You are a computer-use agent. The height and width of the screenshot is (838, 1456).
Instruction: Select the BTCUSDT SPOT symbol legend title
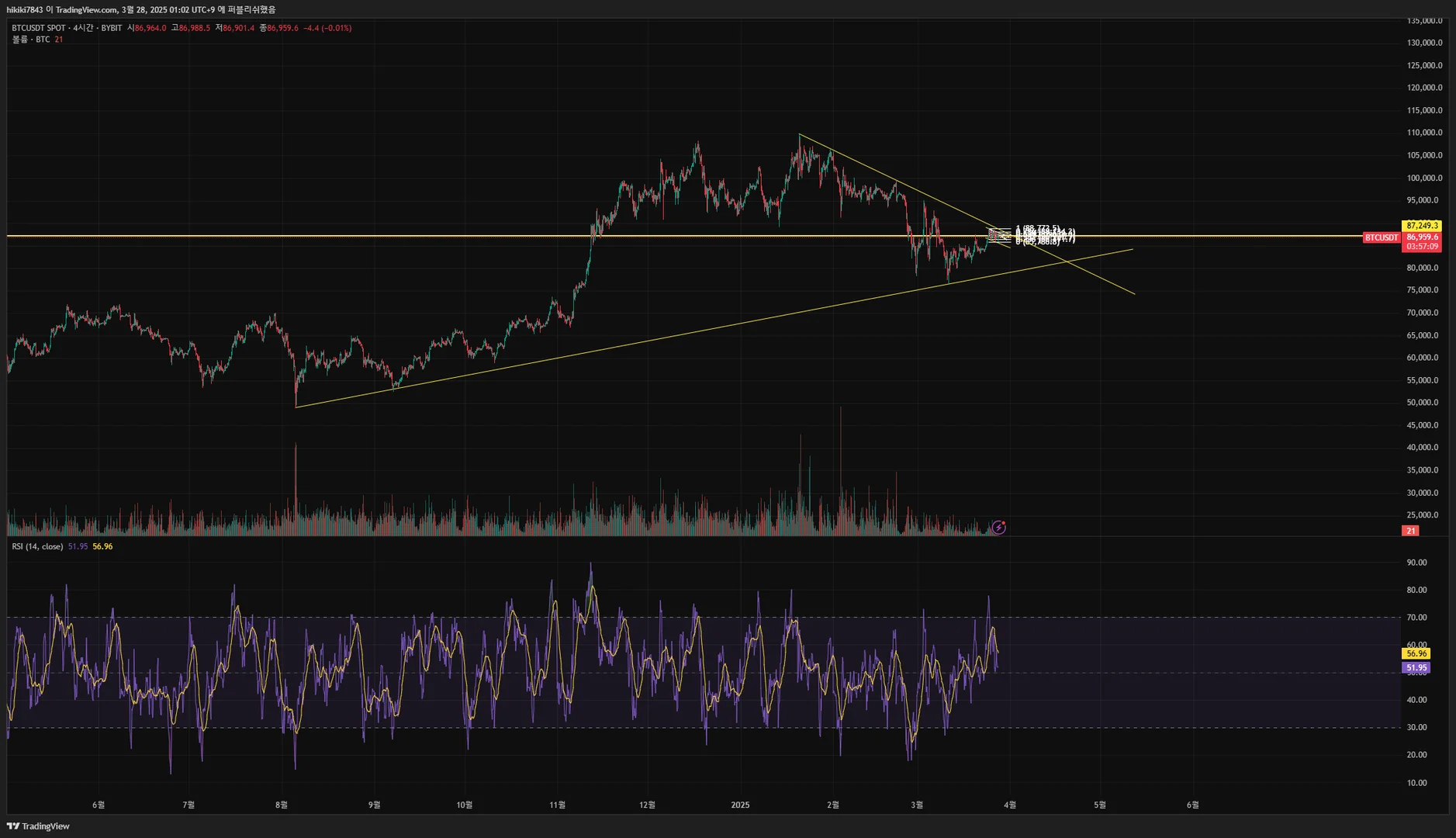click(x=39, y=28)
